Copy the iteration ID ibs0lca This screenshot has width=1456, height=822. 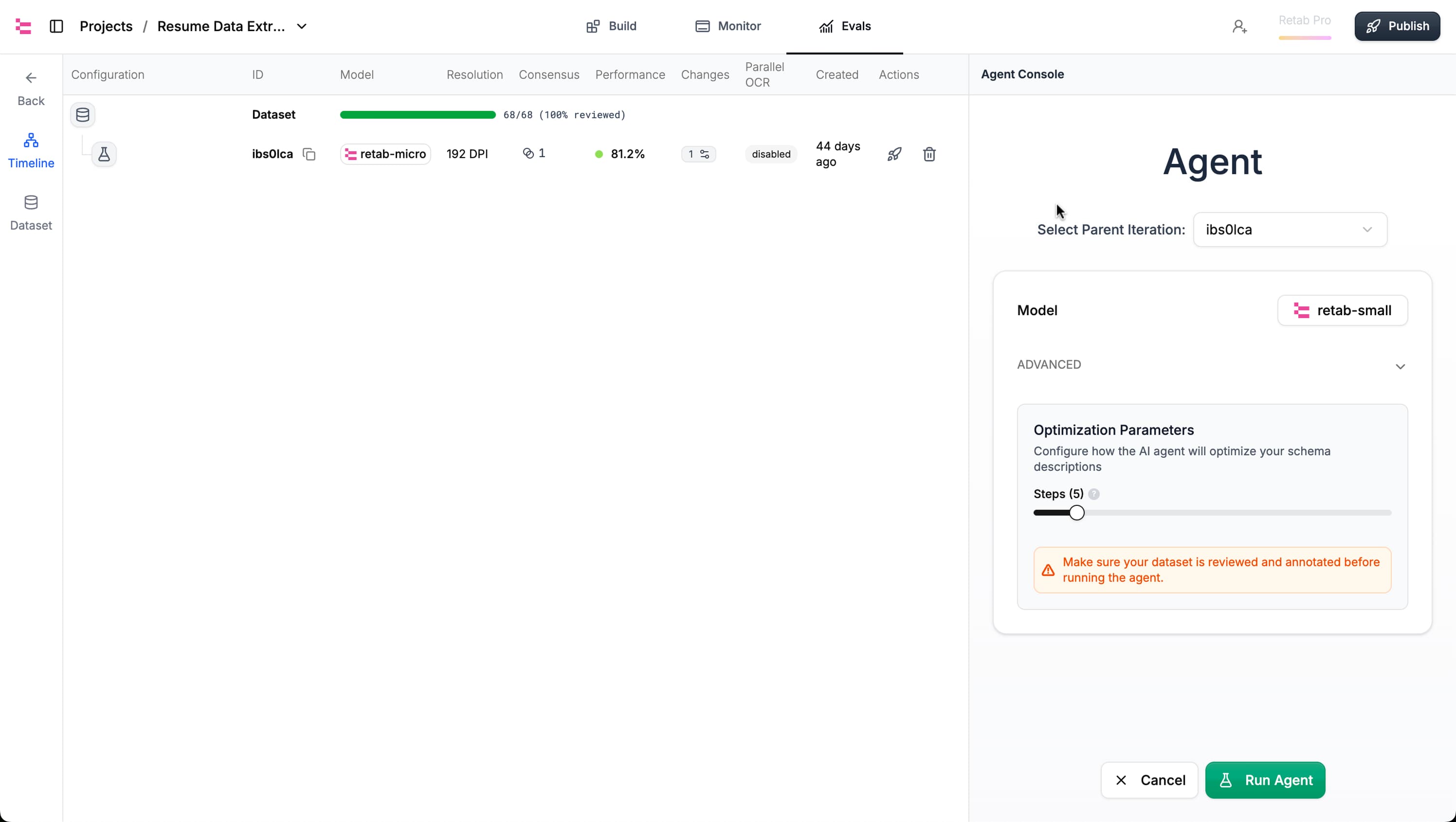[x=309, y=154]
